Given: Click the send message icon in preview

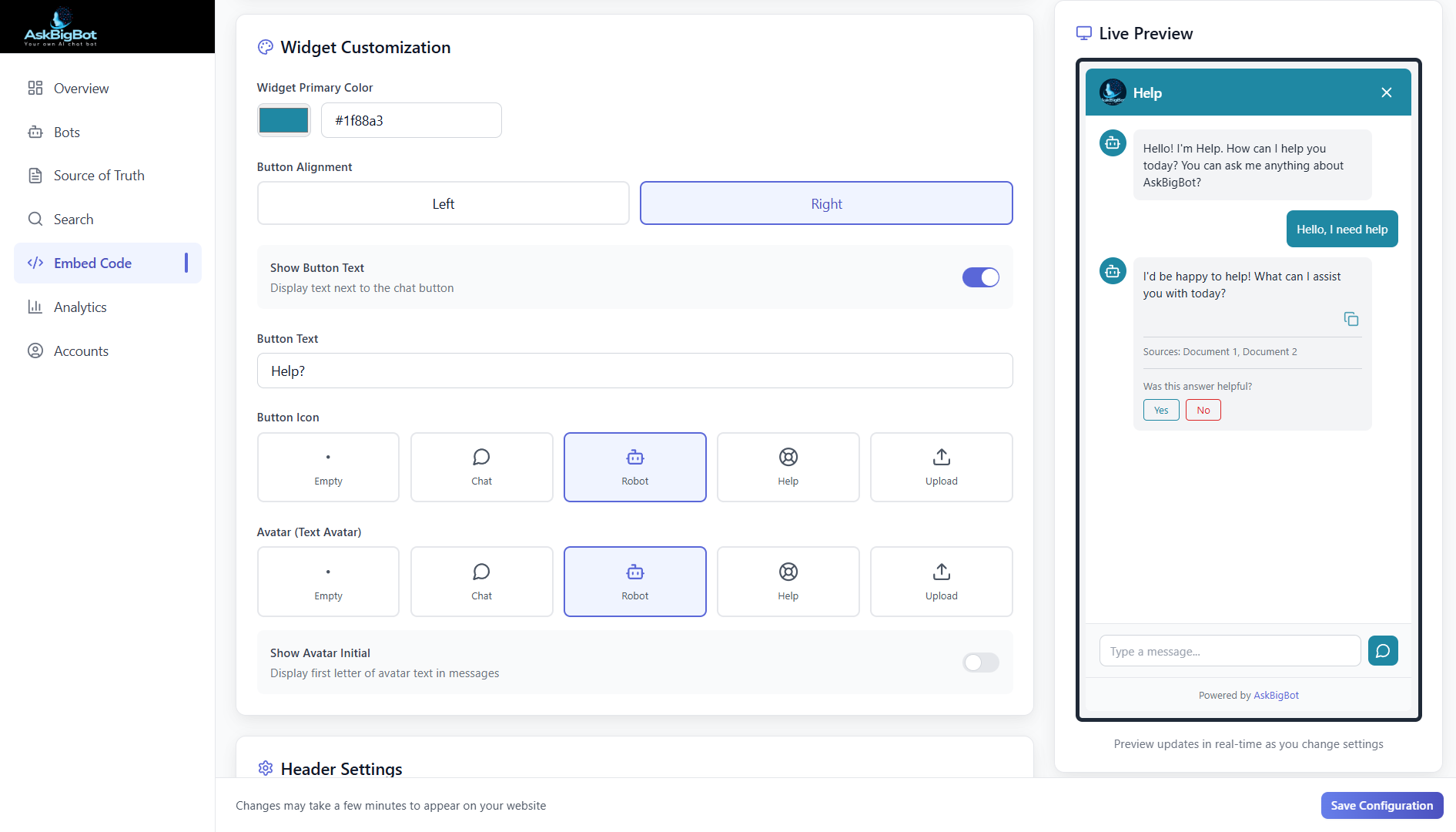Looking at the screenshot, I should click(x=1383, y=650).
